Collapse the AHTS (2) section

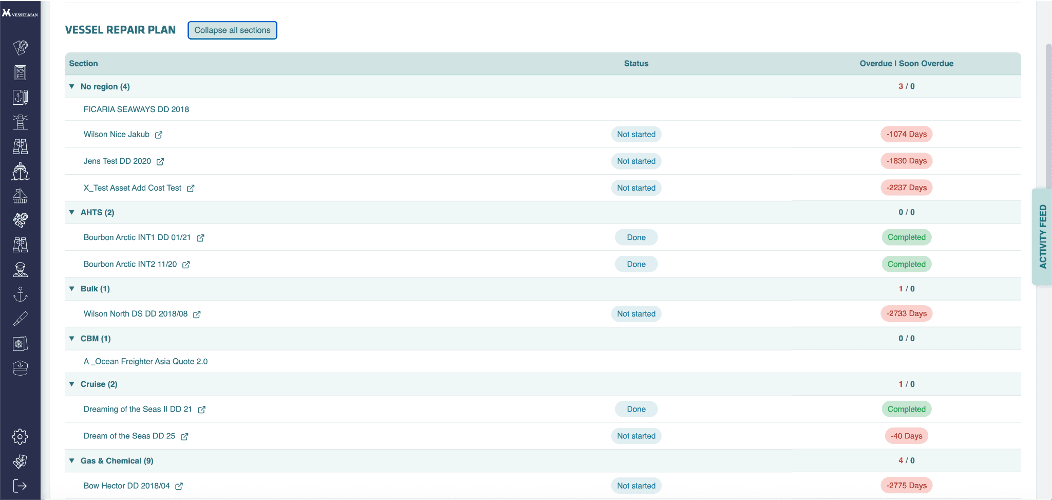72,212
